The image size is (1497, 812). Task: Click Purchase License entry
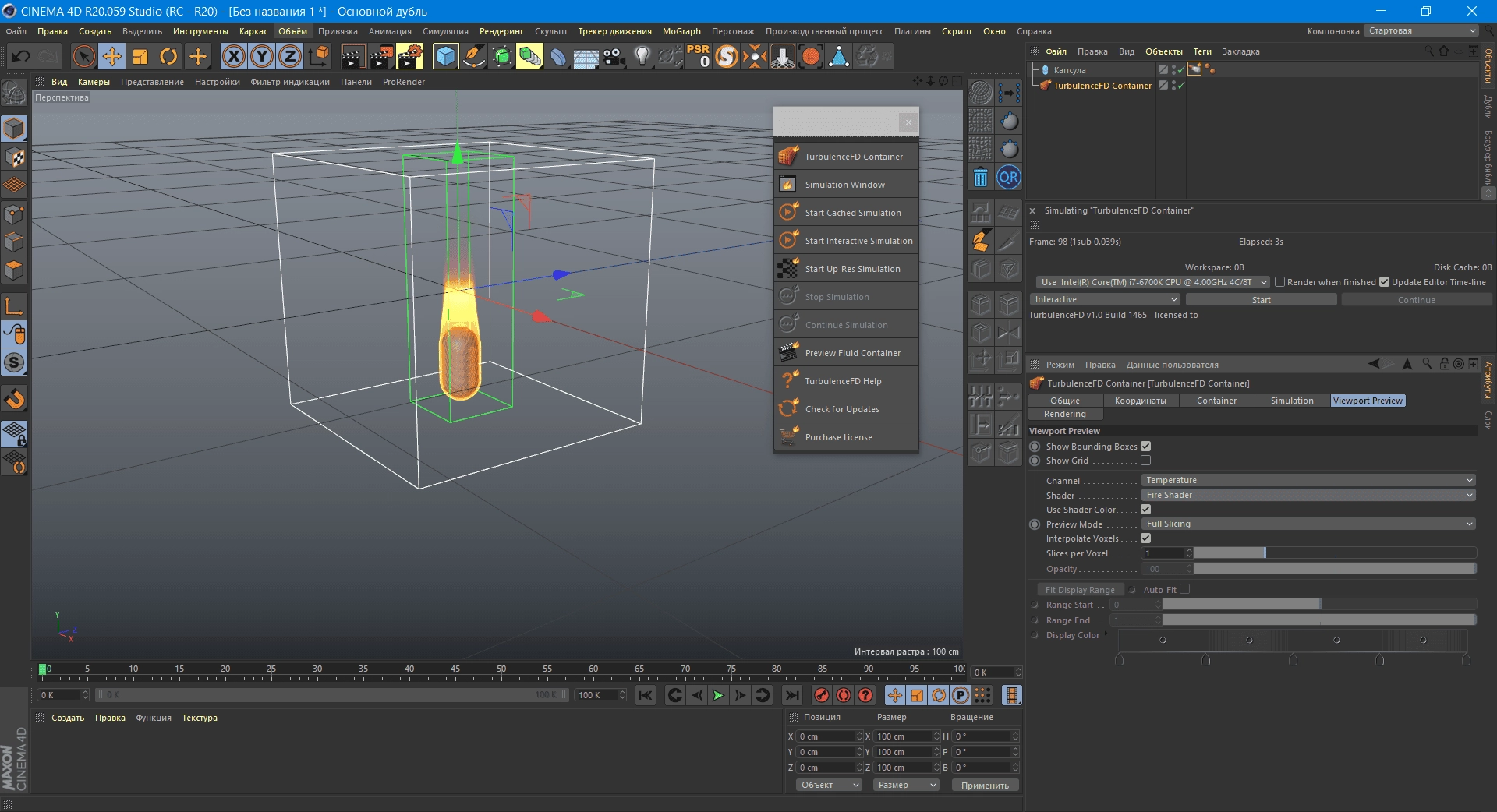pos(847,437)
